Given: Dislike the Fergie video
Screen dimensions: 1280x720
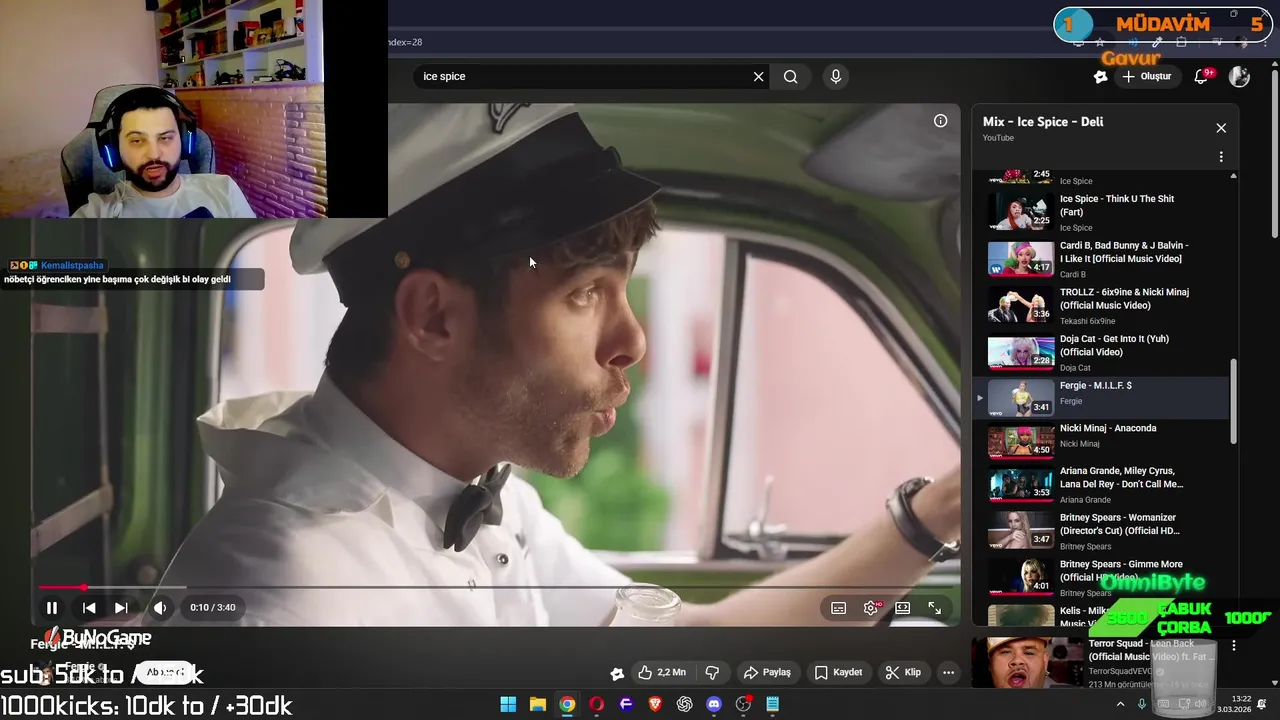Looking at the screenshot, I should pyautogui.click(x=712, y=672).
